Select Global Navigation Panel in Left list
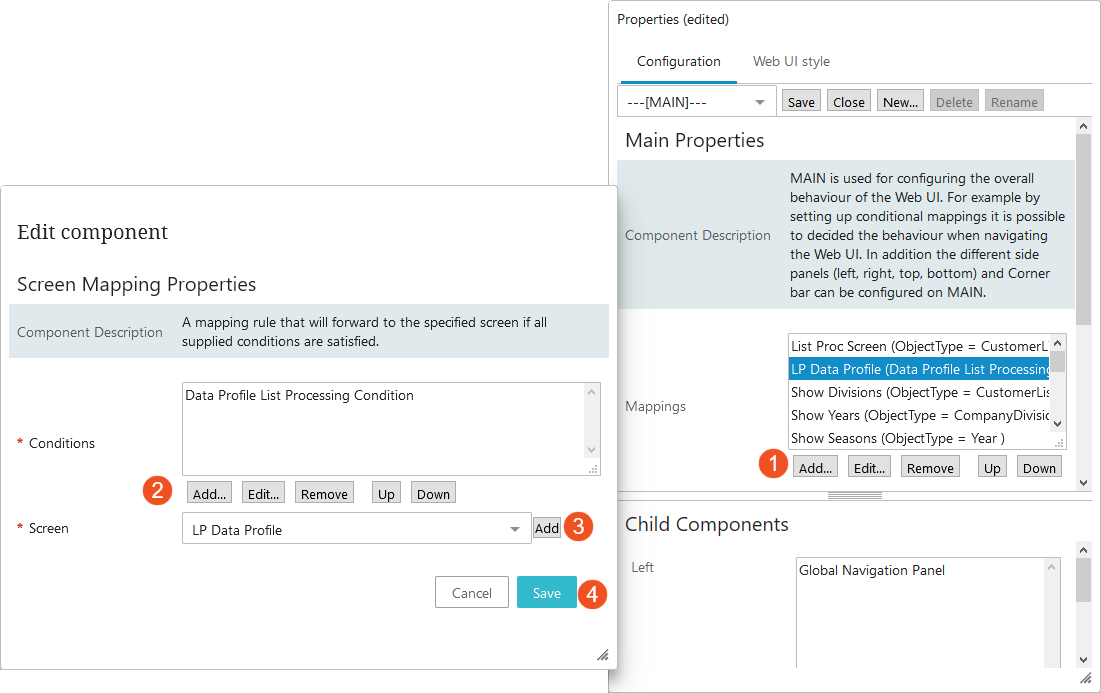This screenshot has height=693, width=1101. 872,570
